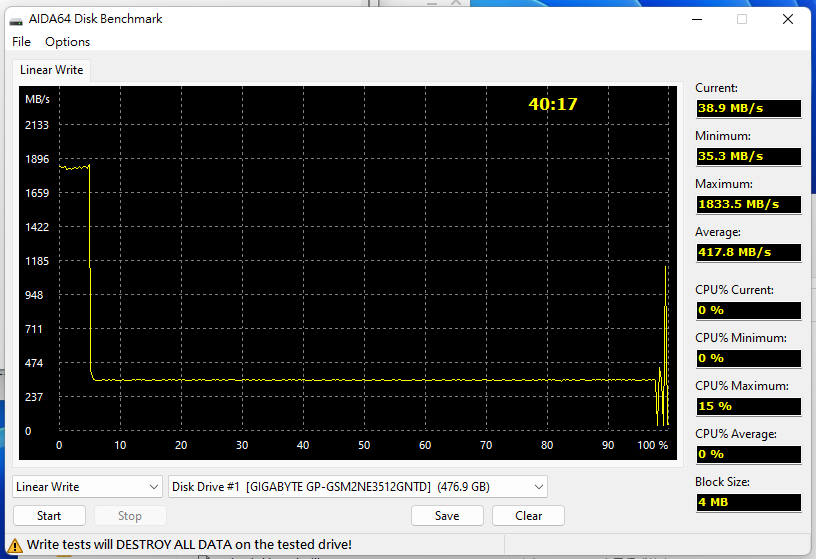Minimize the AIDA64 Disk Benchmark window
This screenshot has width=816, height=559.
coord(697,19)
